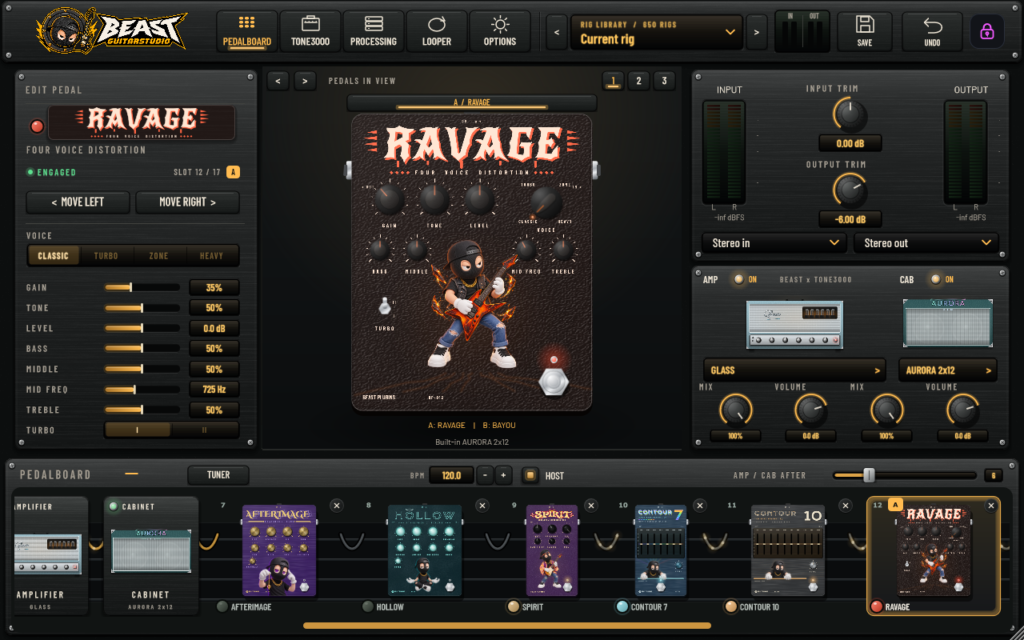This screenshot has height=640, width=1024.
Task: Toggle the AMP on switch
Action: [739, 279]
